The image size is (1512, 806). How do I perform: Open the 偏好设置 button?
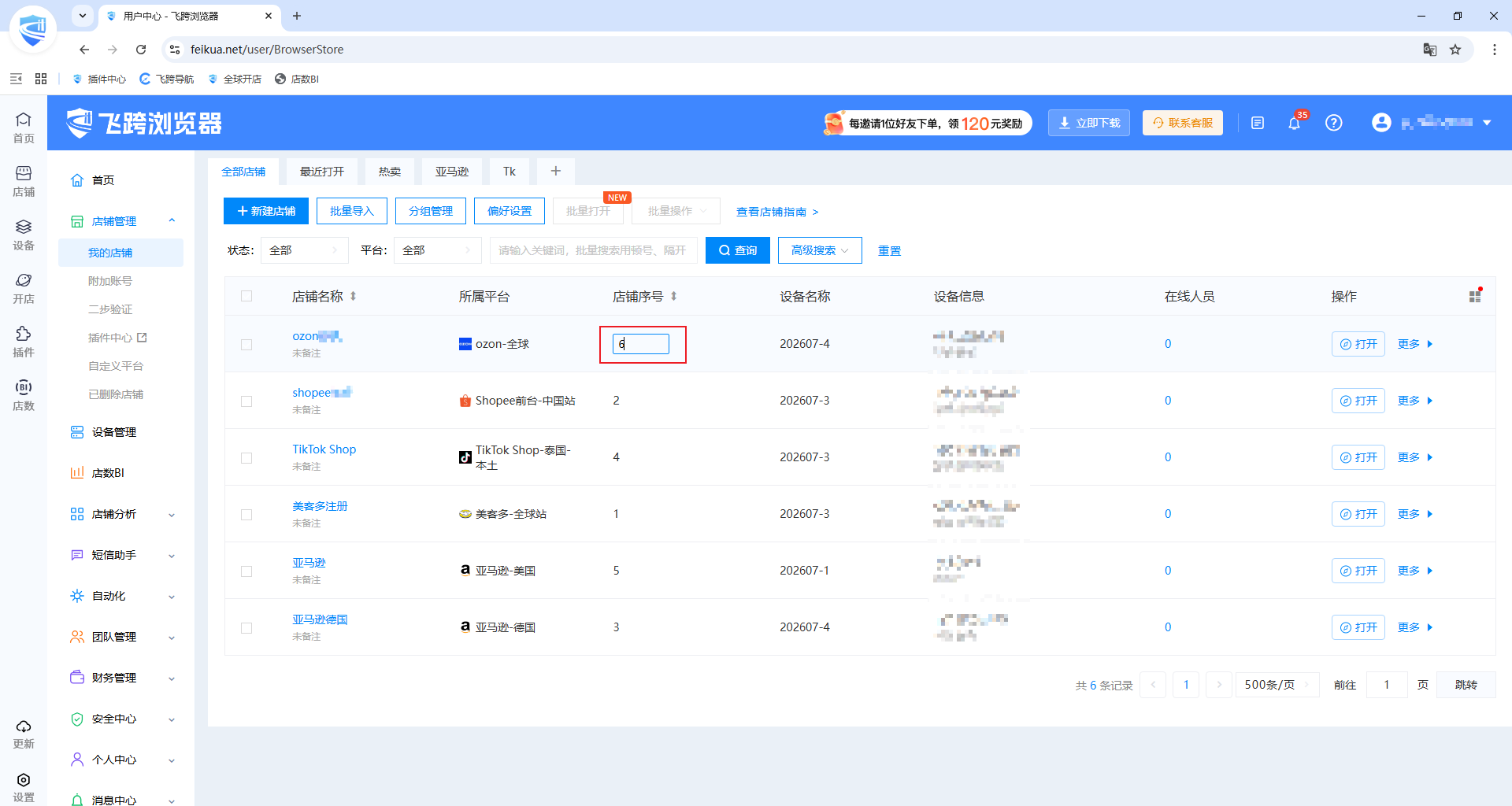tap(510, 211)
